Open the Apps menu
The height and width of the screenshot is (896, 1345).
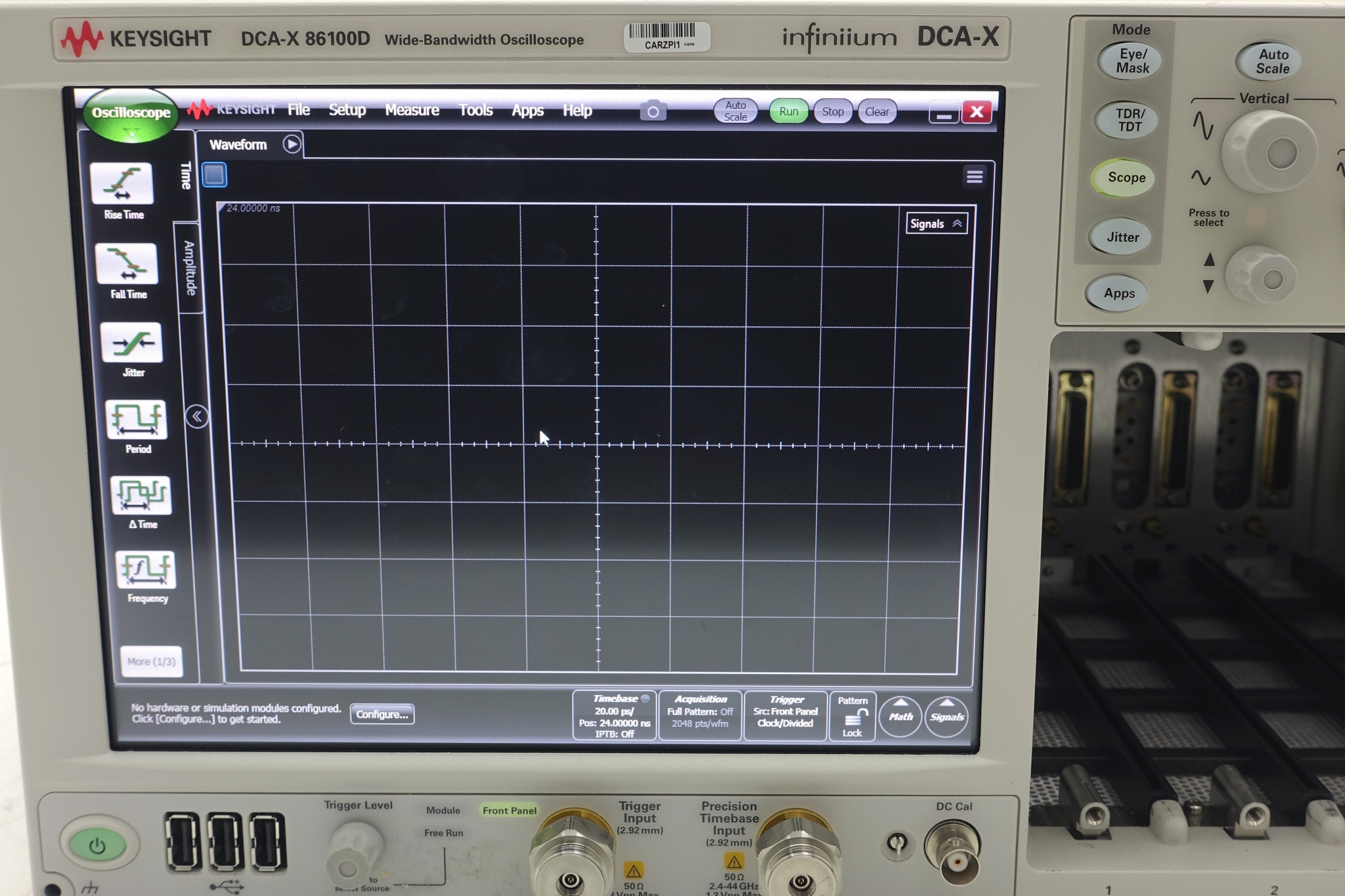point(527,111)
